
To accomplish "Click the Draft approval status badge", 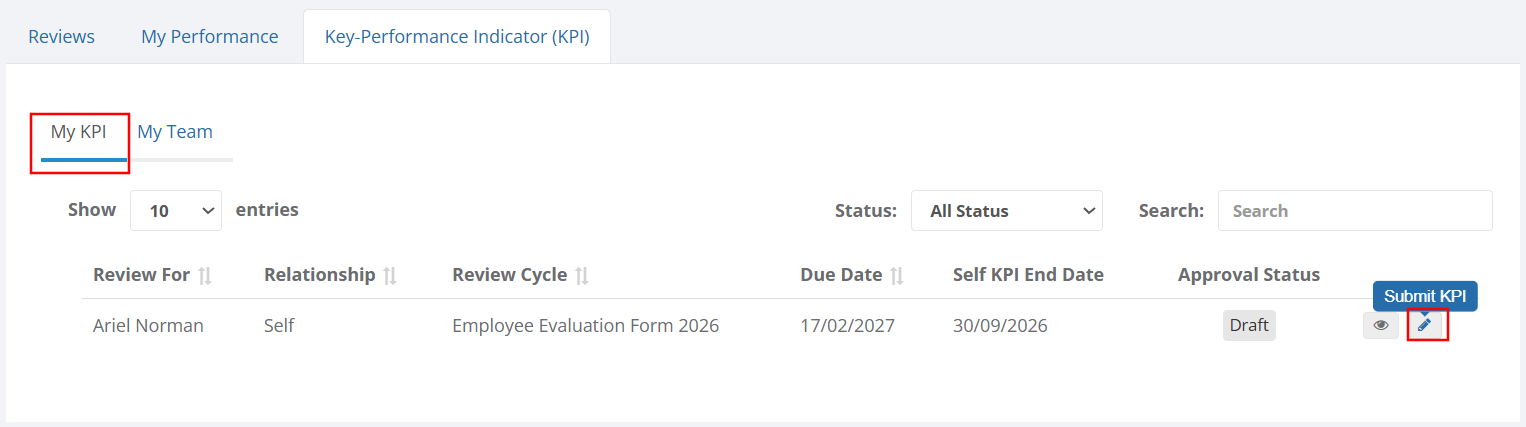I will [x=1249, y=325].
